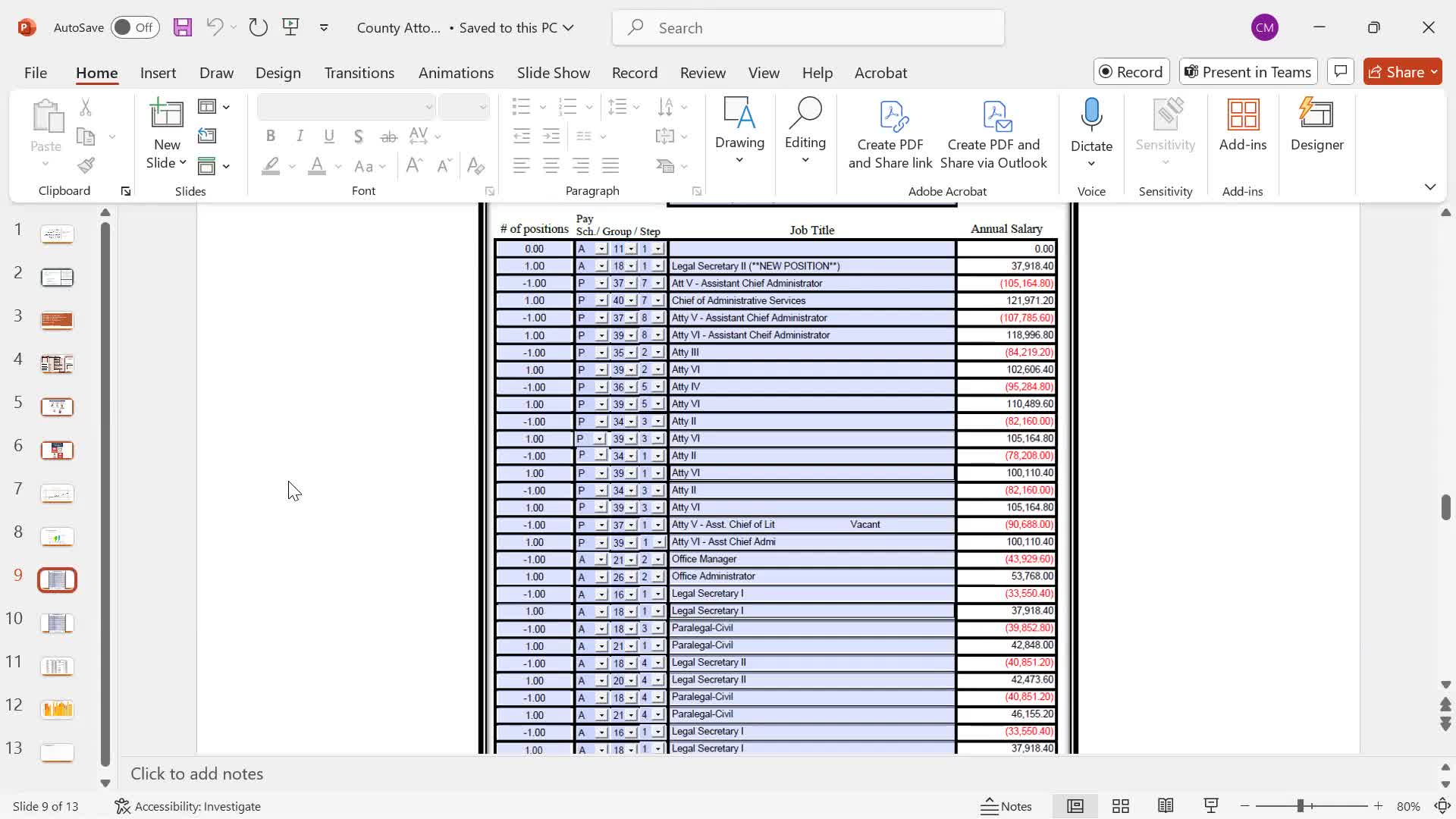Switch to the Transitions tab
Image resolution: width=1456 pixels, height=819 pixels.
[x=359, y=73]
